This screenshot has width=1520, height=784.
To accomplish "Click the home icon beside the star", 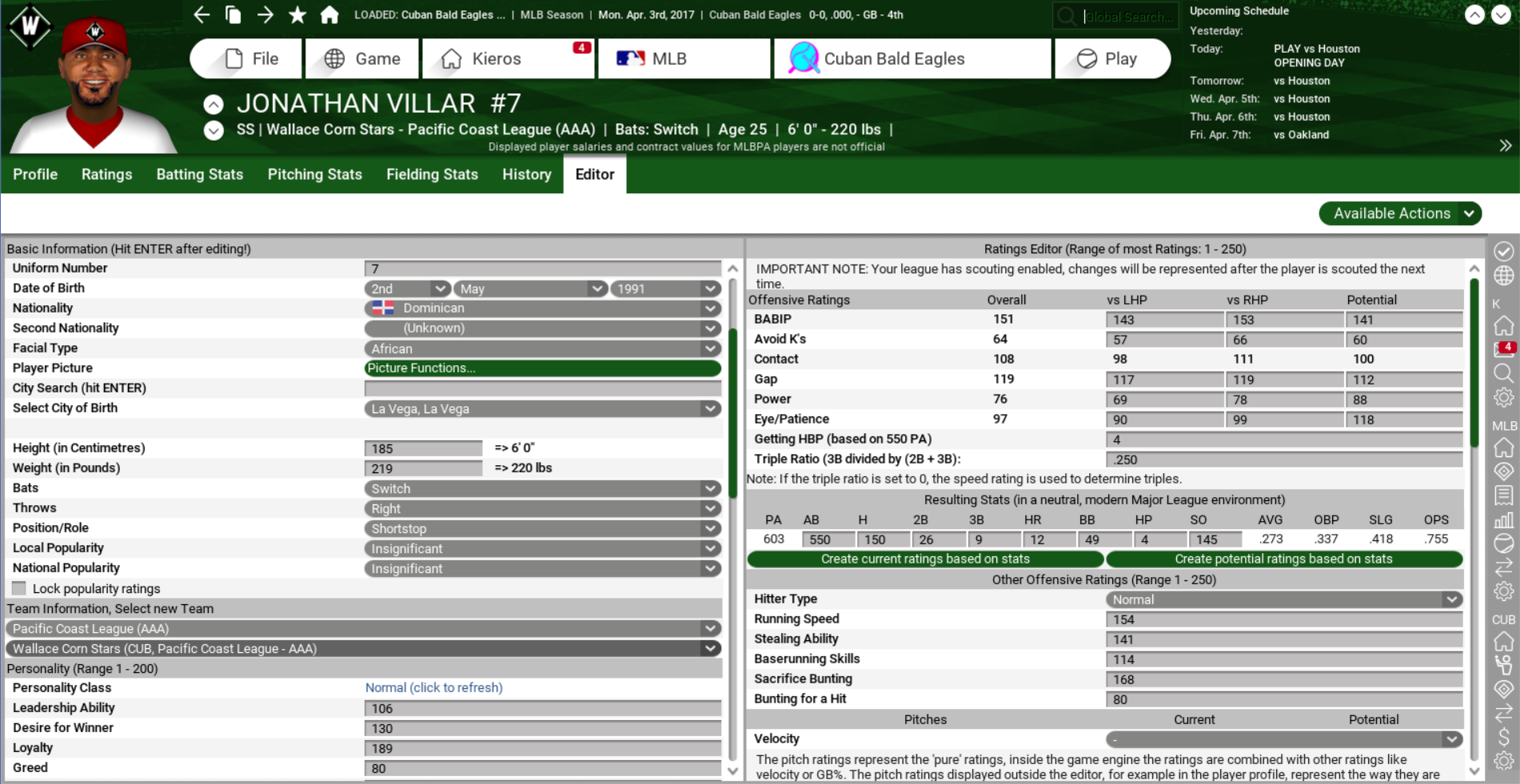I will pos(329,14).
